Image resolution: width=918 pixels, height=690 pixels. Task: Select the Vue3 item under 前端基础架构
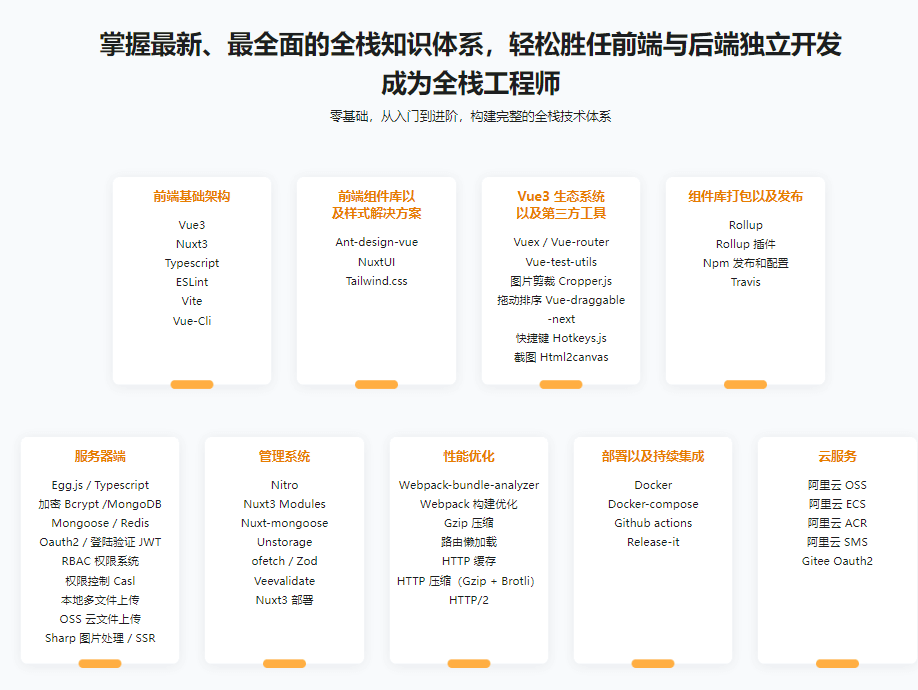coord(191,224)
